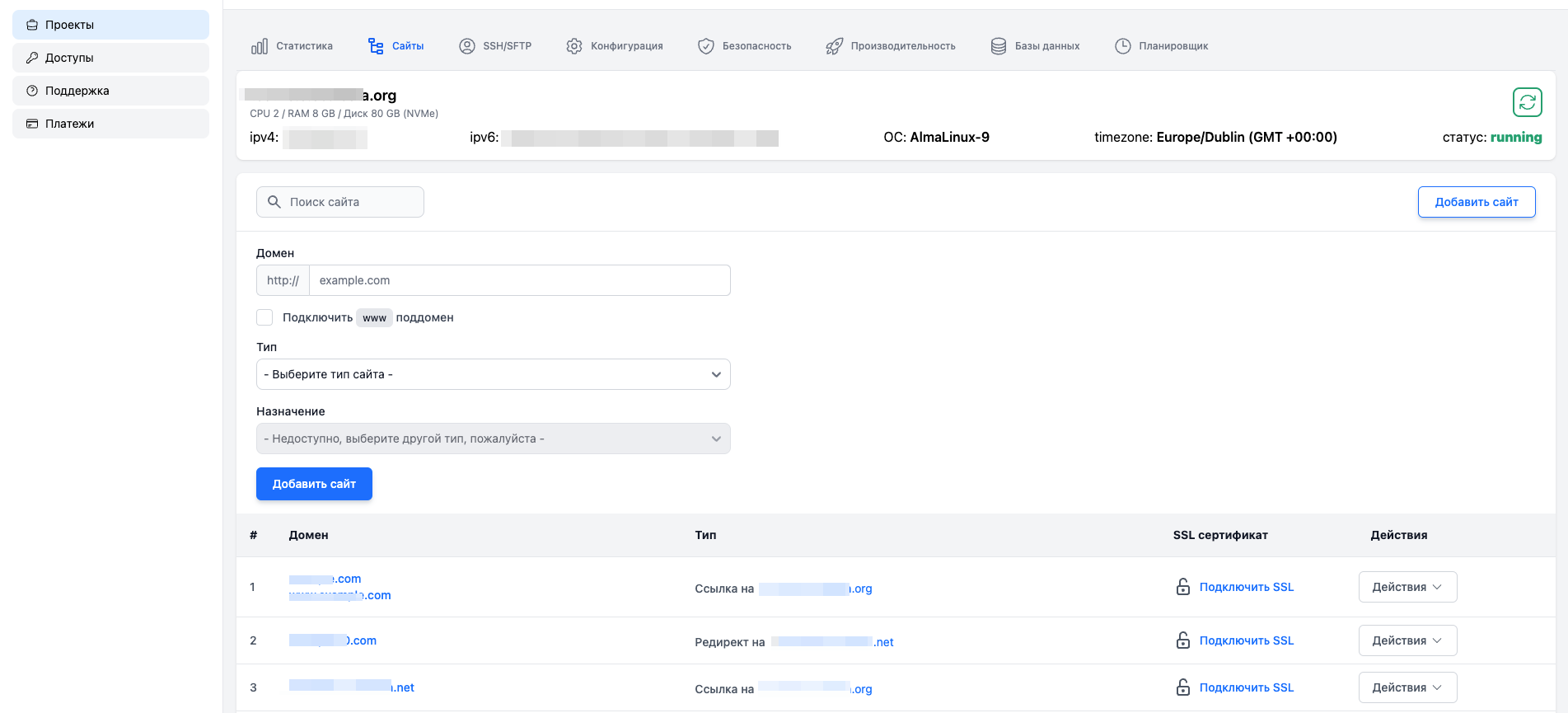This screenshot has width=1568, height=713.
Task: Click the green refresh server icon
Action: [1528, 102]
